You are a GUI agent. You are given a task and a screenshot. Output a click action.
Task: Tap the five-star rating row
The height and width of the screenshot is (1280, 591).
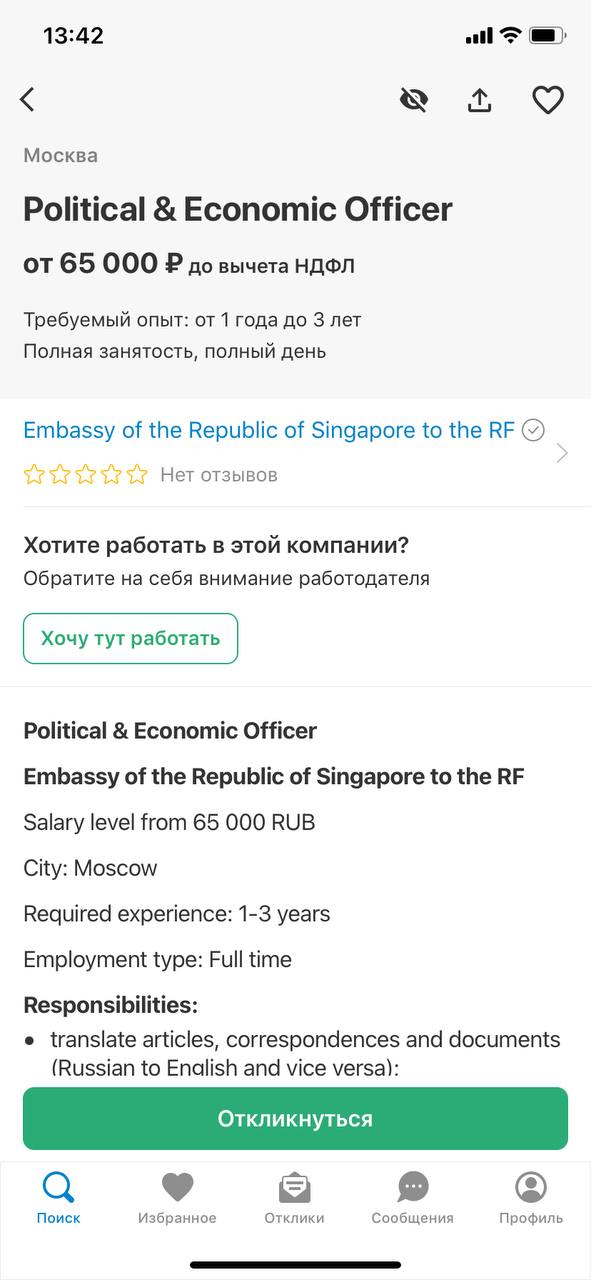85,475
